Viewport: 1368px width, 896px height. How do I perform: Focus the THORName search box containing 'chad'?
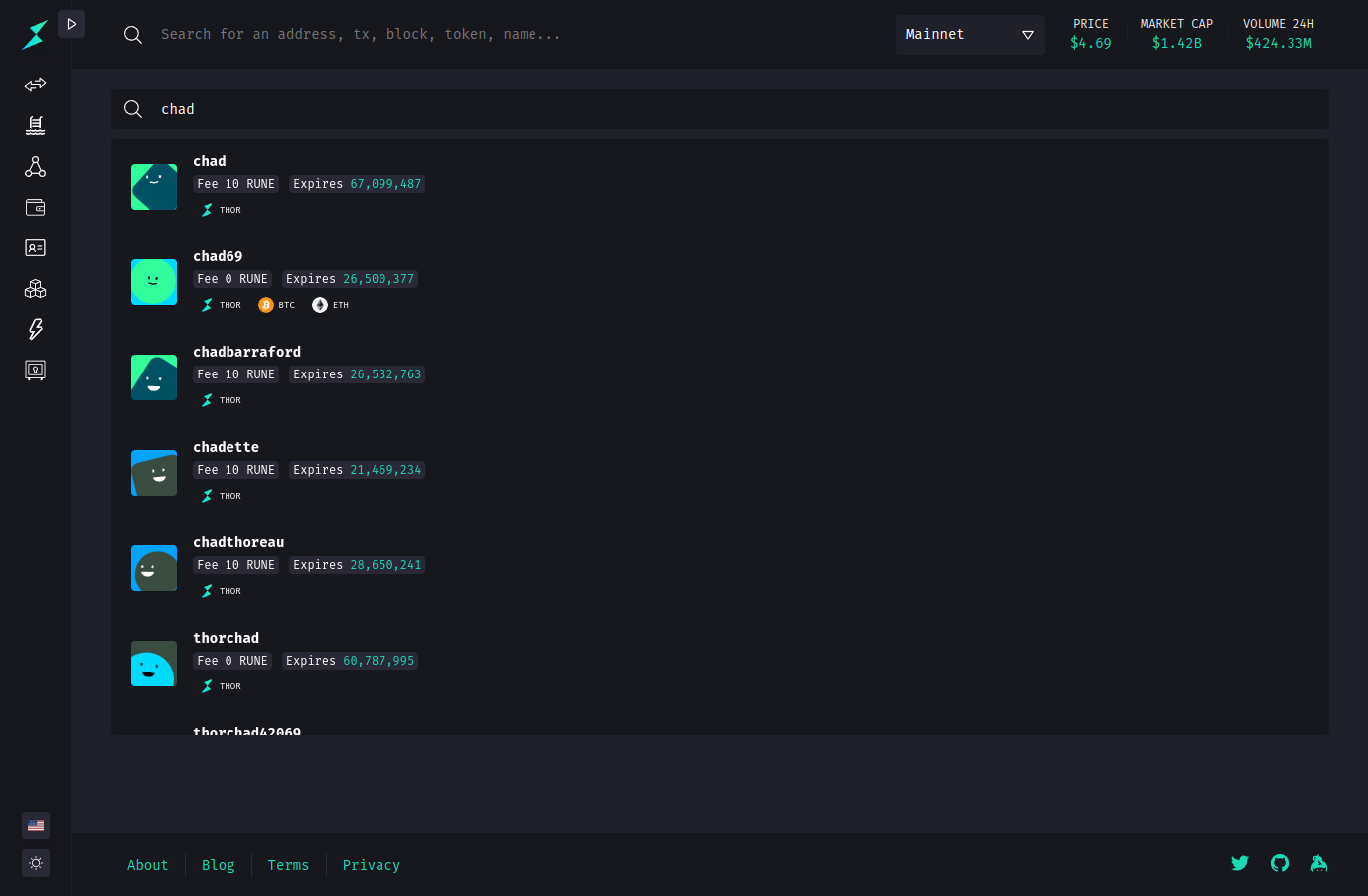tap(720, 109)
